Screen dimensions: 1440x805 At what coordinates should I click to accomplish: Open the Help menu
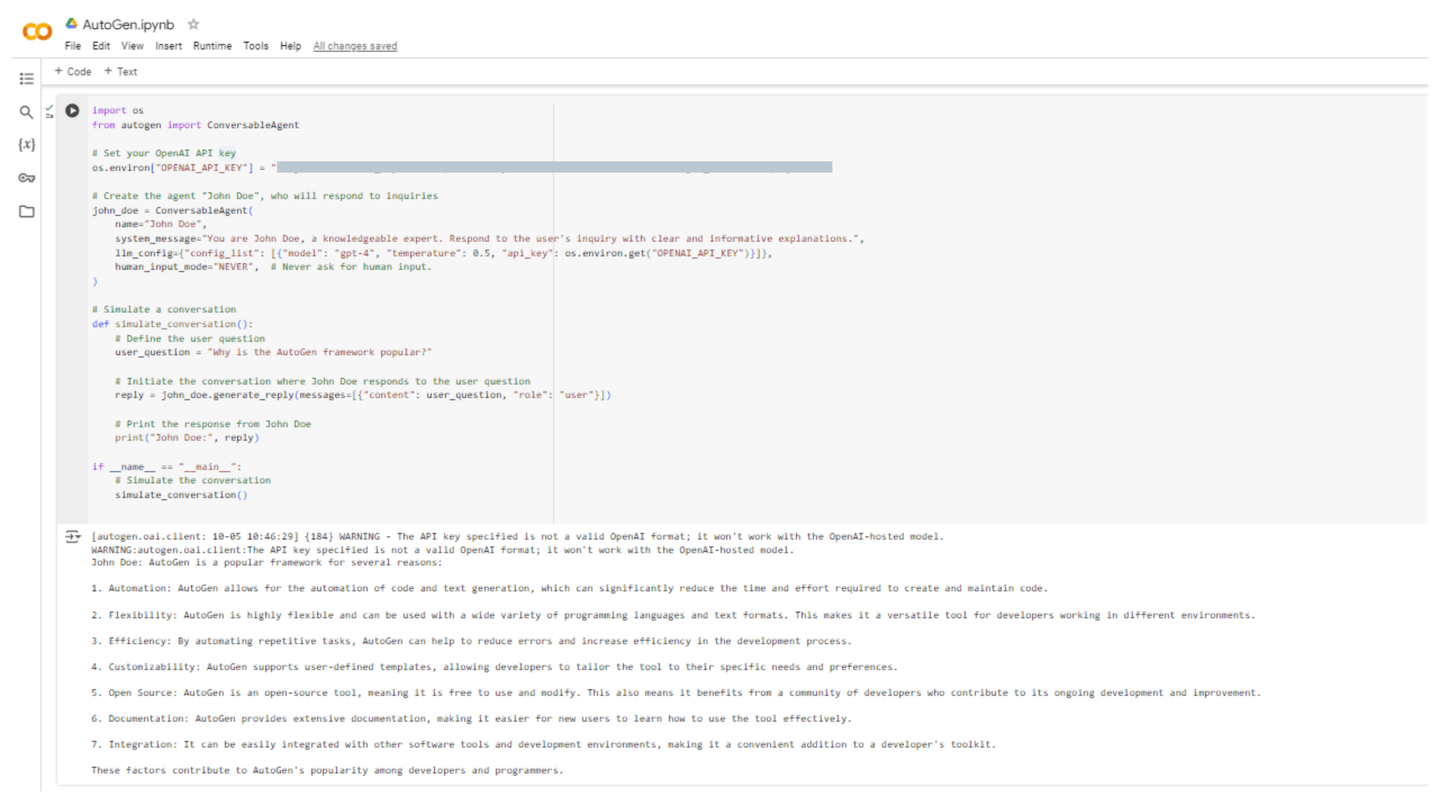coord(290,46)
